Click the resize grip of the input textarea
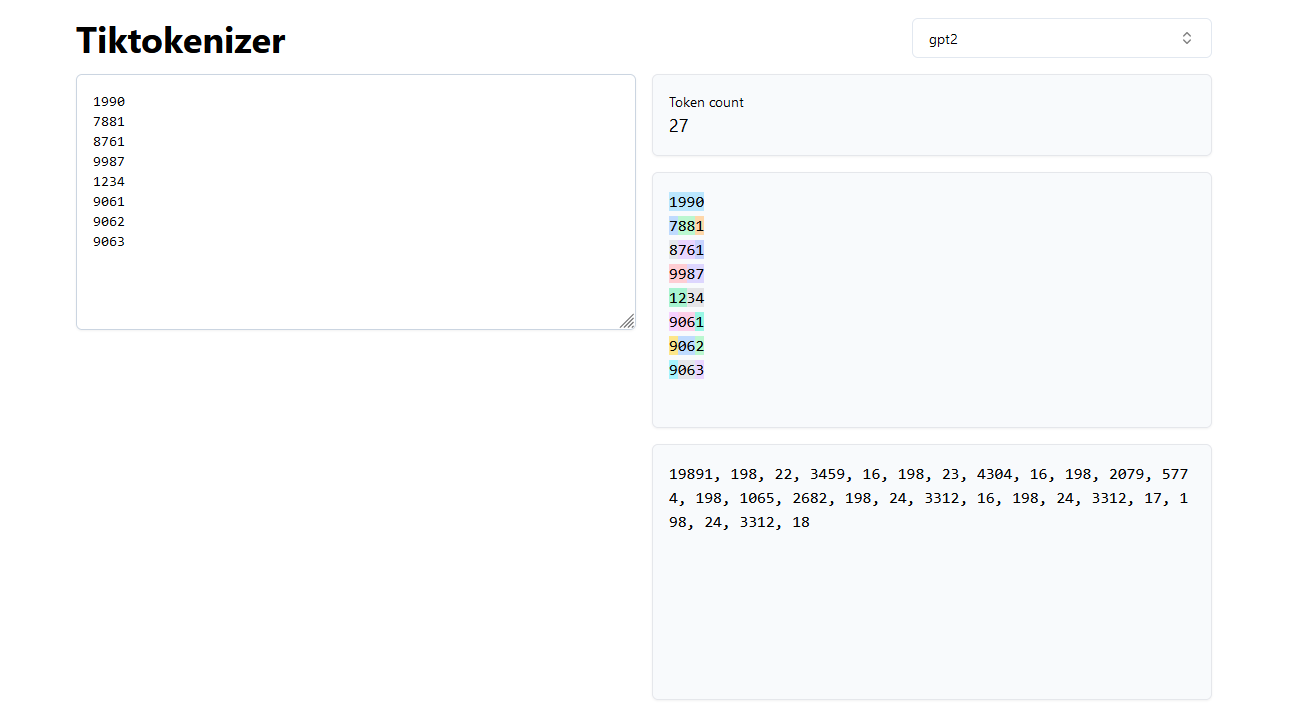1300x711 pixels. tap(627, 321)
